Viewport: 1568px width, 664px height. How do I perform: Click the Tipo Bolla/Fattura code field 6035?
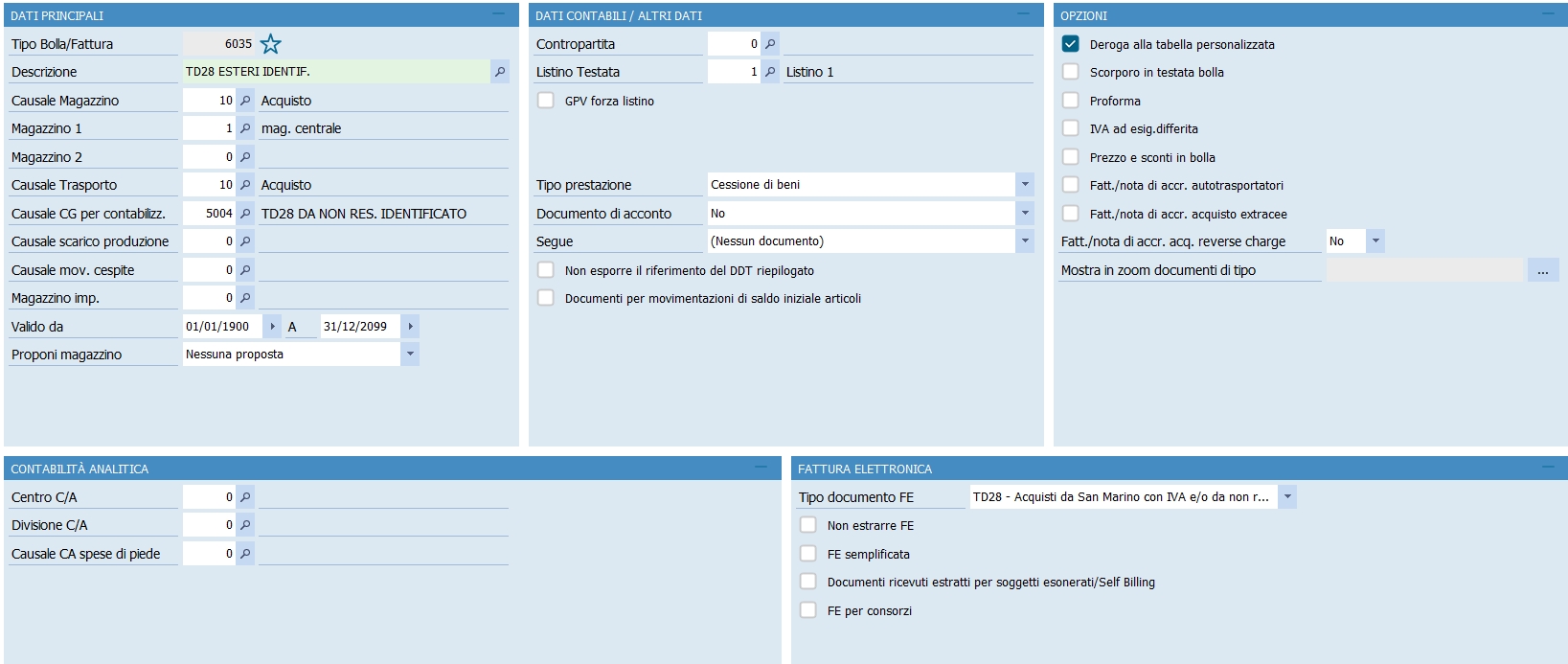[219, 44]
